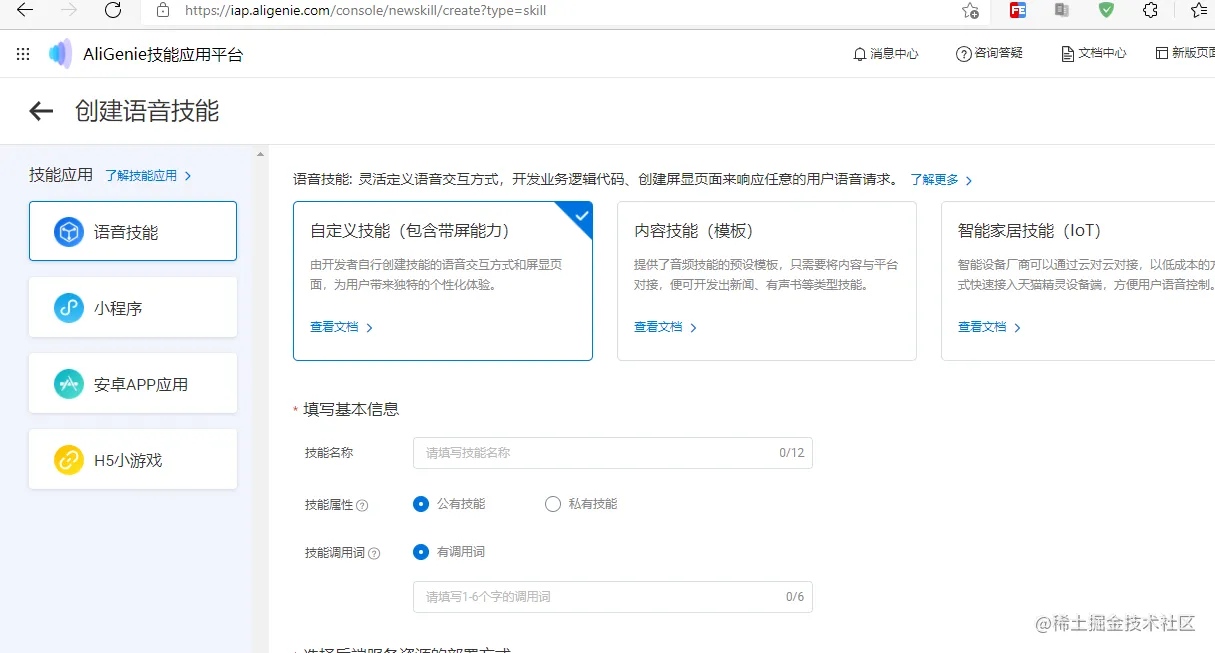The width and height of the screenshot is (1215, 653).
Task: Click help icon next to 技能属性
Action: coord(363,506)
